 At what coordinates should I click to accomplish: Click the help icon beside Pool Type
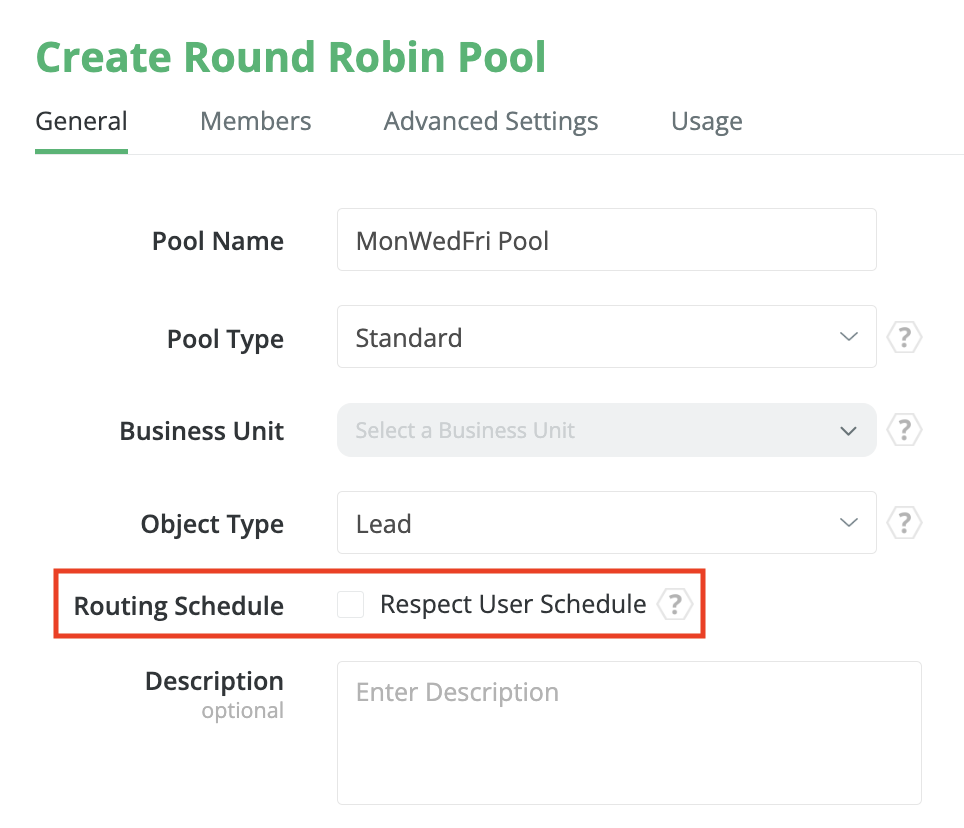[x=904, y=338]
